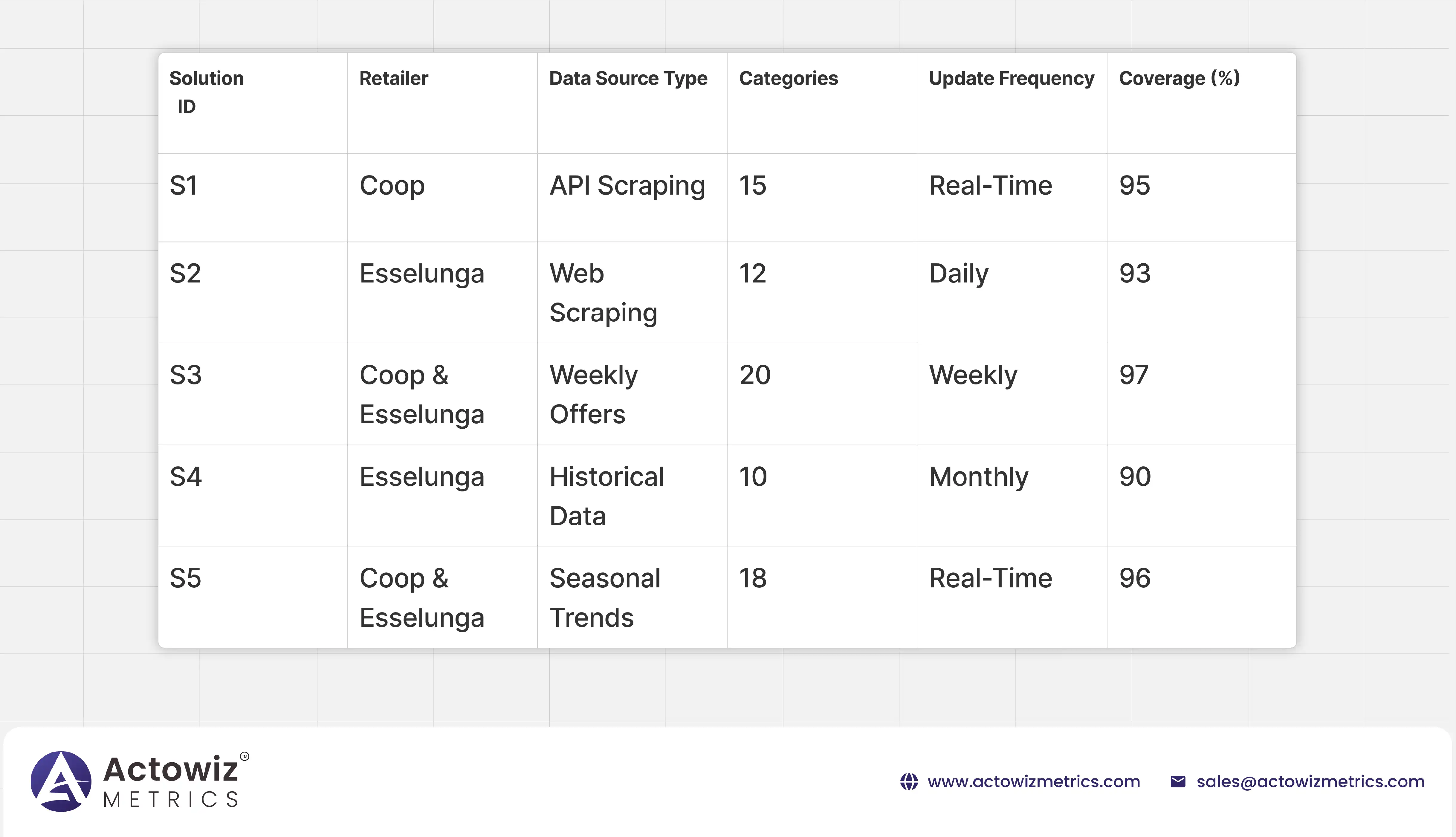The image size is (1456, 837).
Task: Click the Categories column header
Action: (788, 78)
